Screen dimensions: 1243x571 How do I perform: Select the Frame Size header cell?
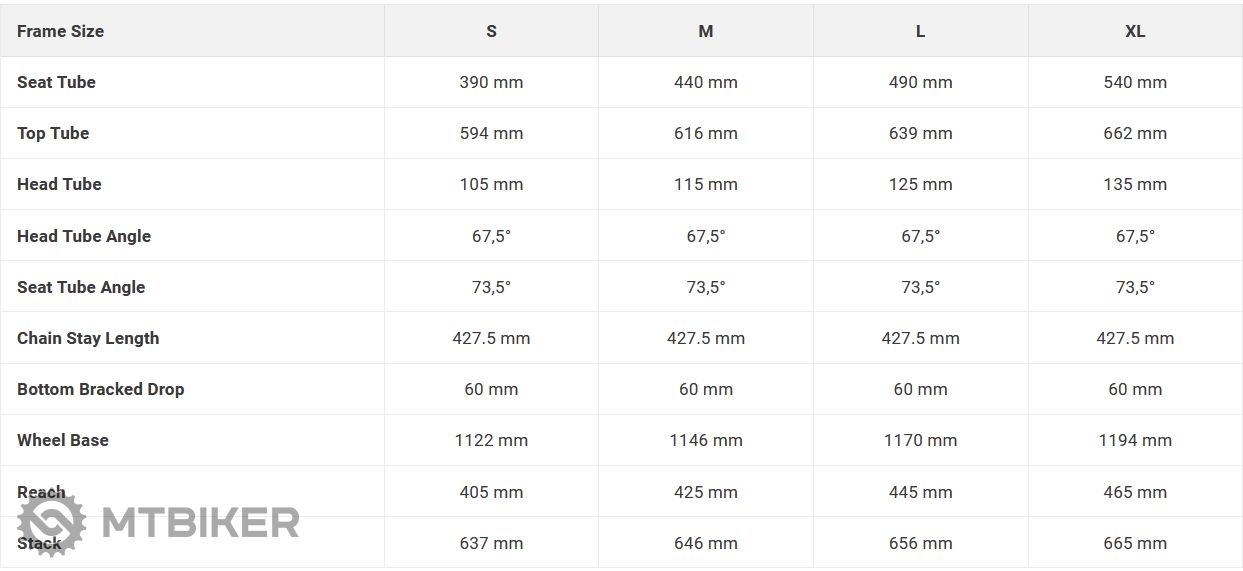tap(193, 31)
